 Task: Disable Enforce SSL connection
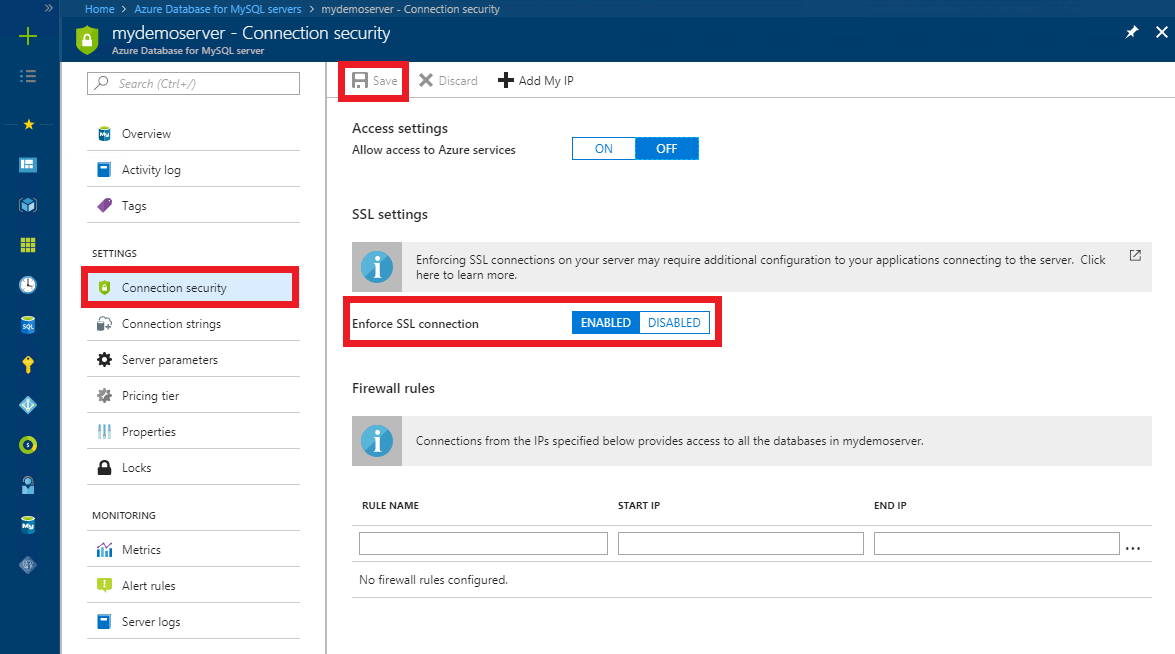674,322
